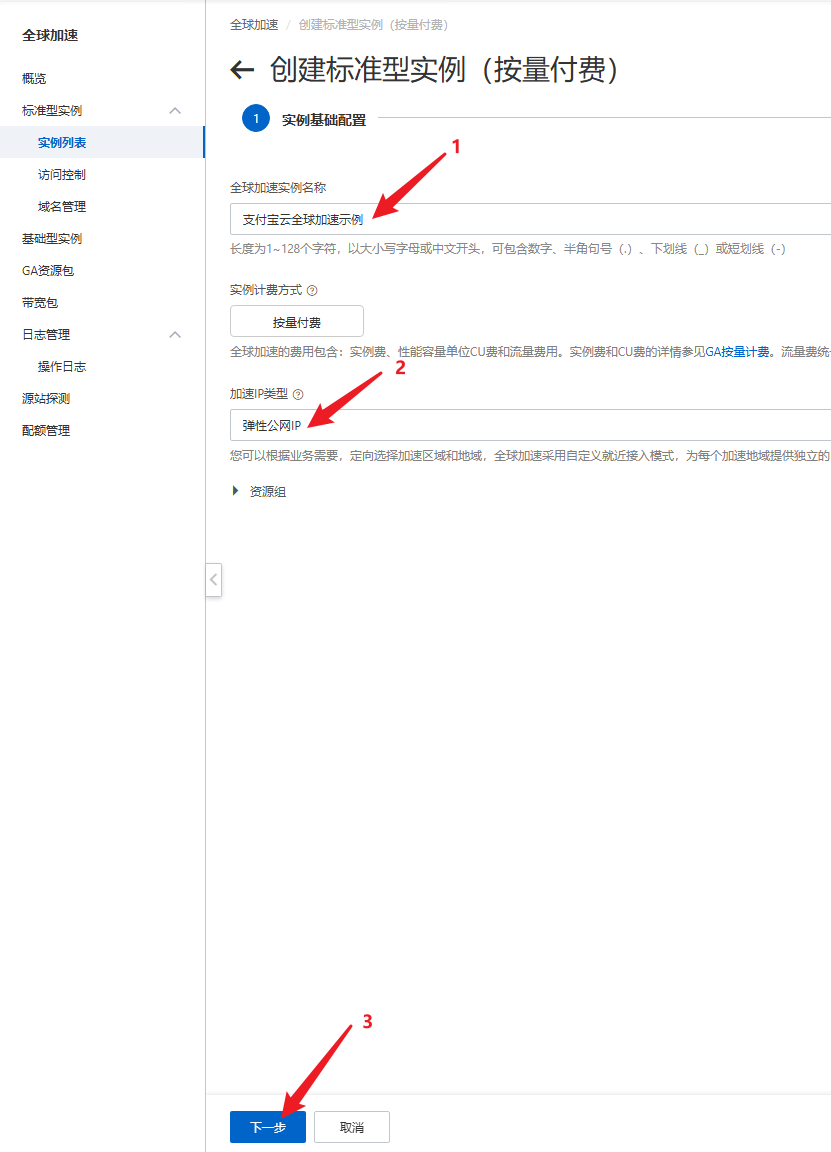Go to 访问控制 in the sidebar

tap(62, 175)
